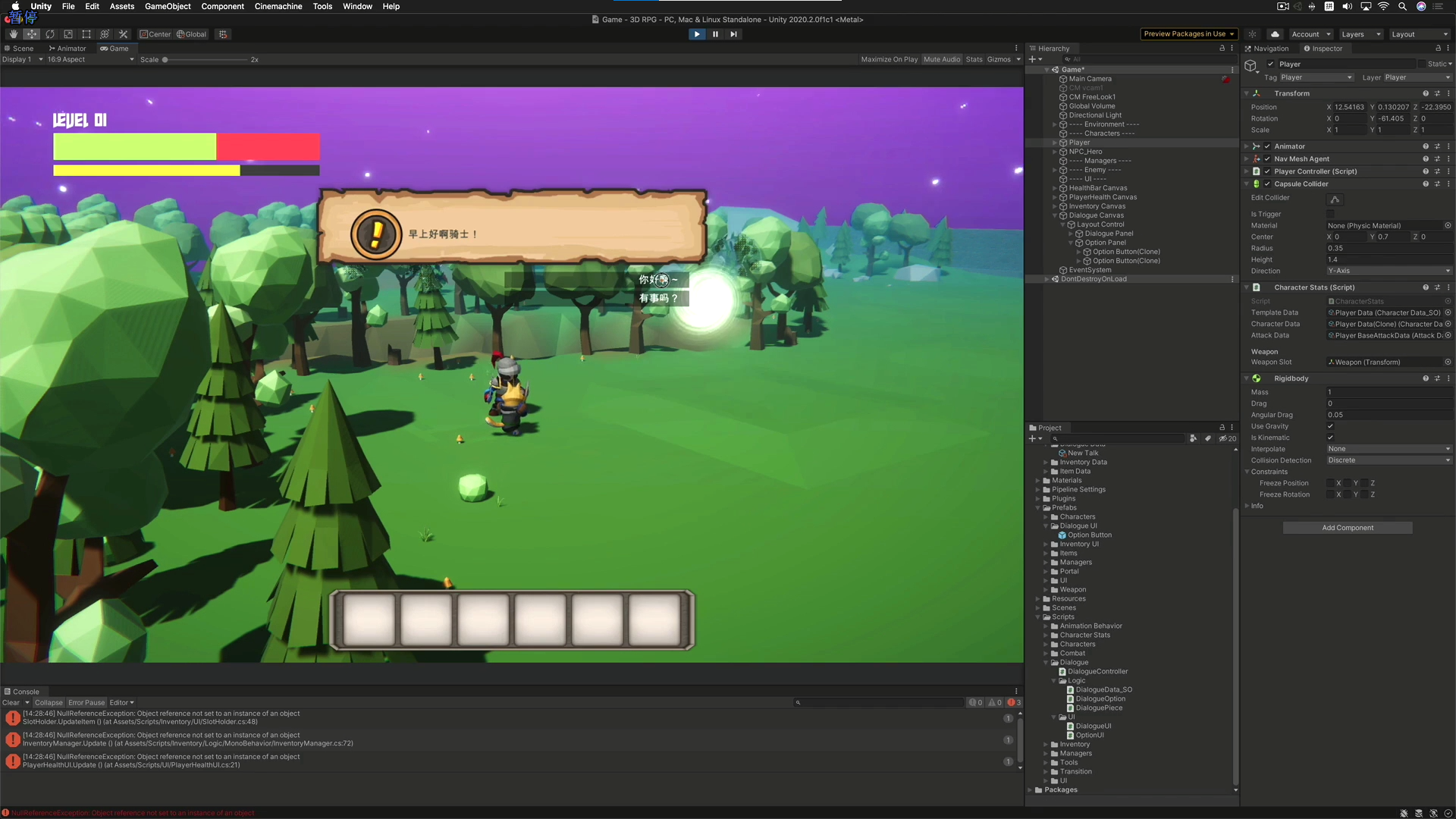Collapse the Dialogue Canvas hierarchy item

pyautogui.click(x=1055, y=215)
